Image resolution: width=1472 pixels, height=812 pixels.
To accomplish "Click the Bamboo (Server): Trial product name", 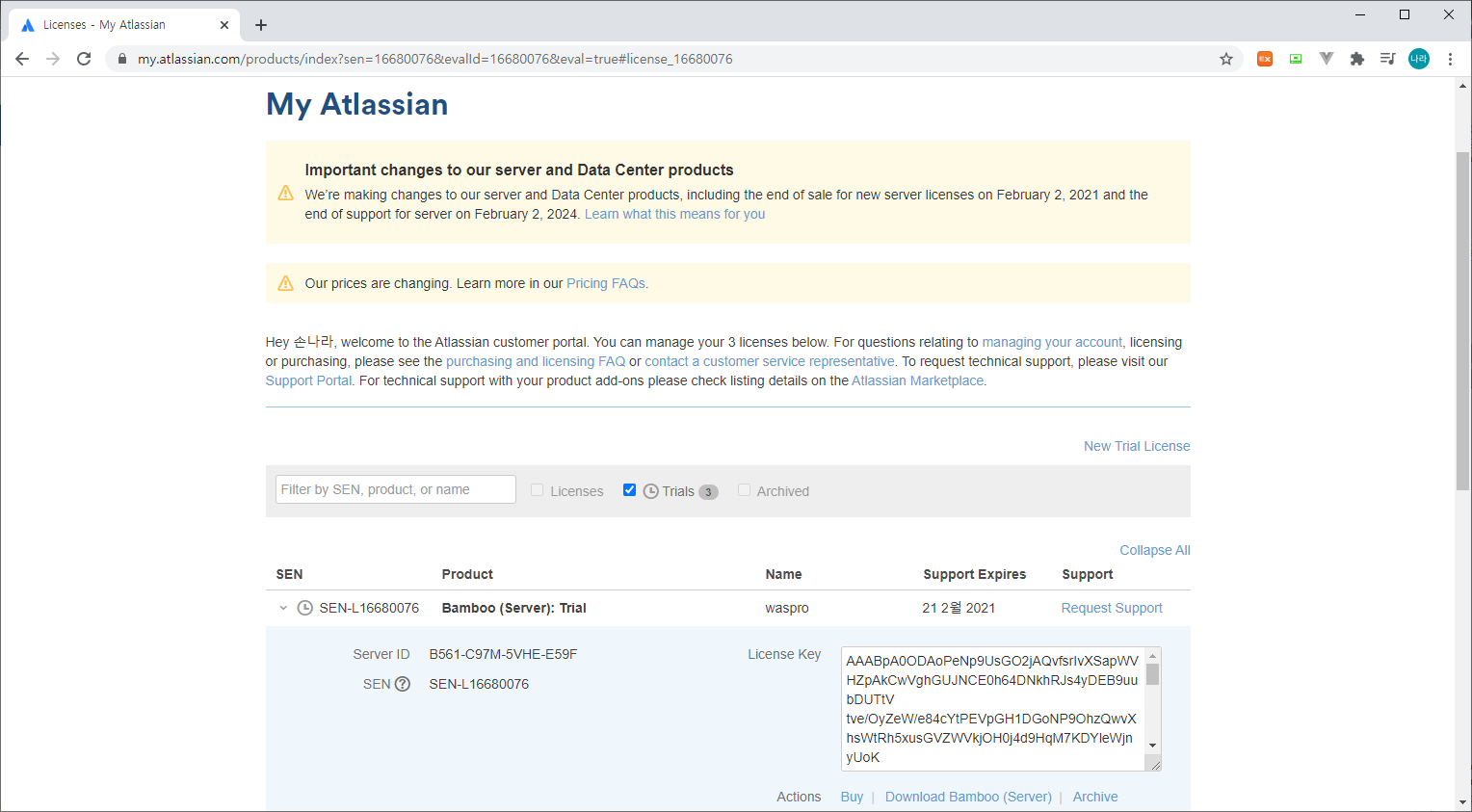I will tap(513, 608).
